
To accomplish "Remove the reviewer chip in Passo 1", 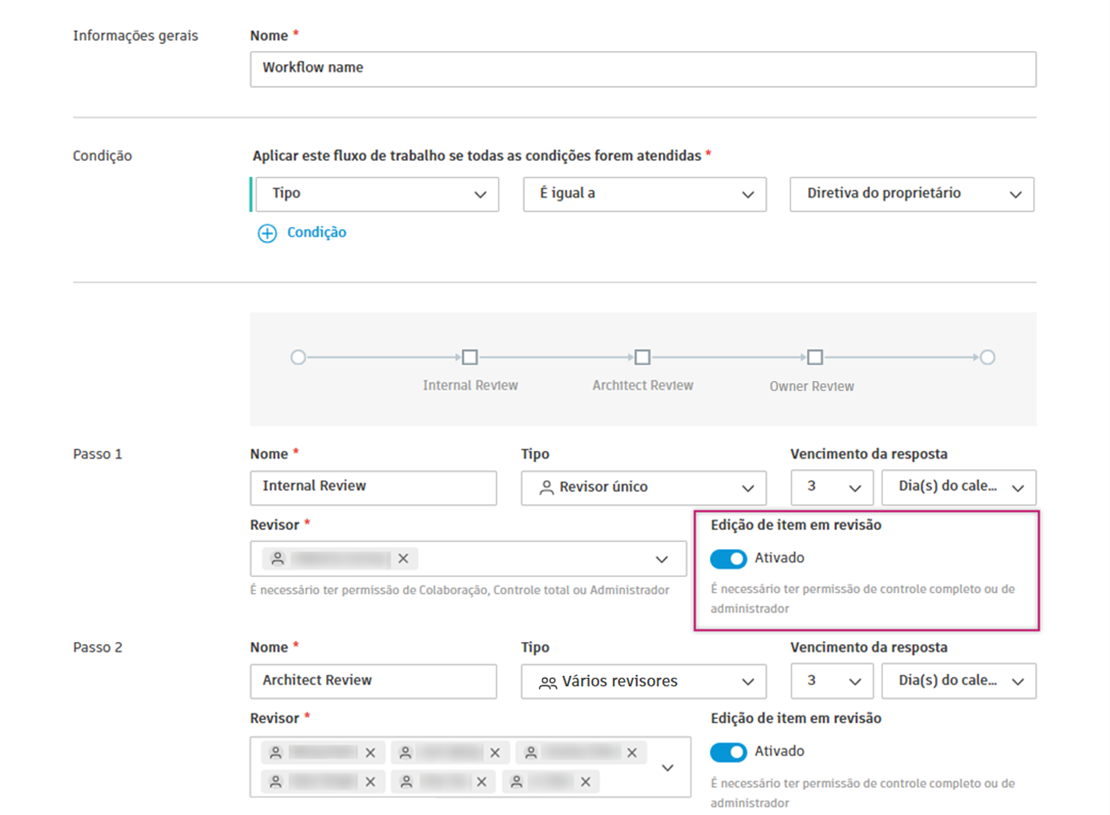I will (403, 558).
